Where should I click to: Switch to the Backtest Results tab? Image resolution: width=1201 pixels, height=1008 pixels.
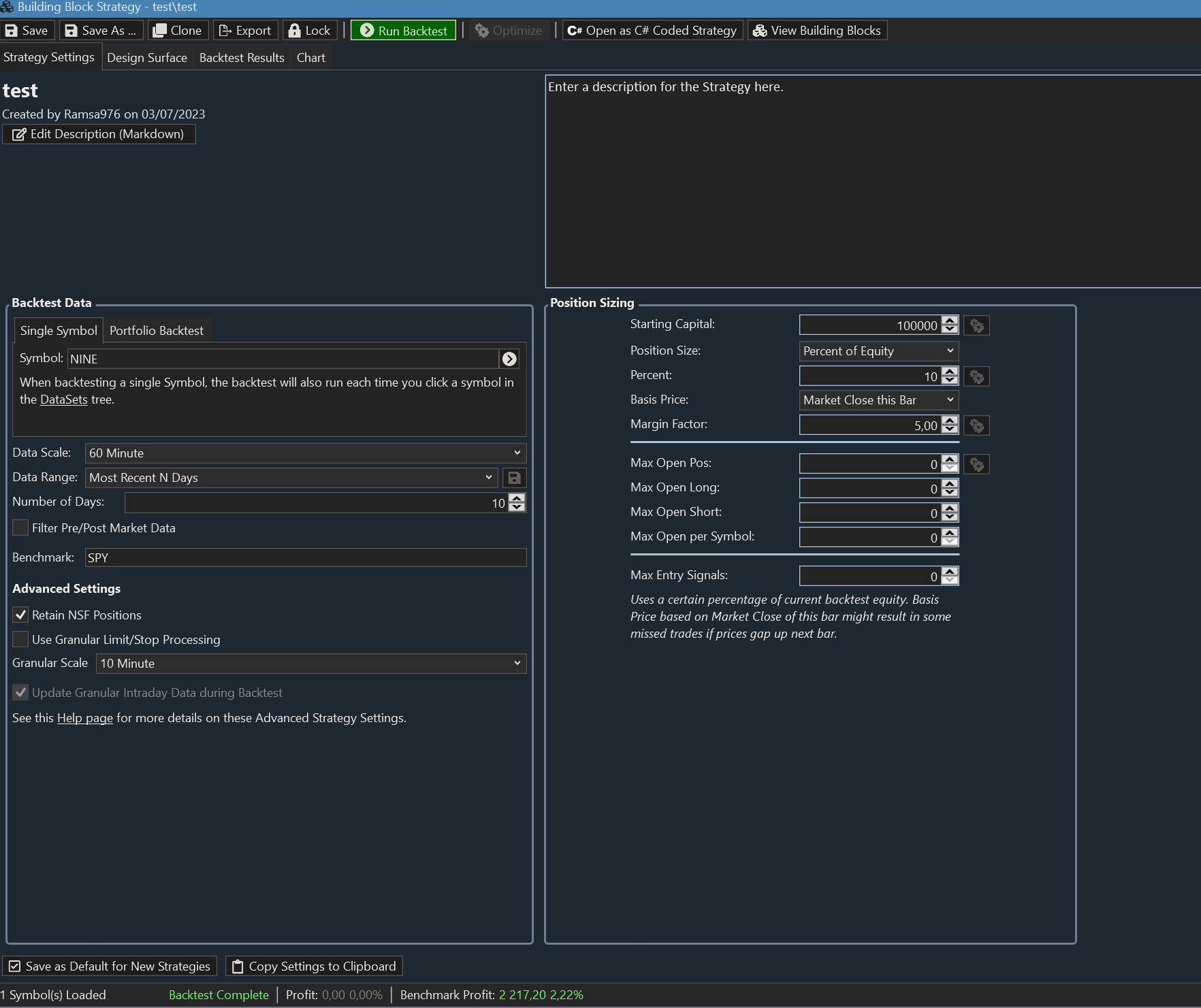242,58
